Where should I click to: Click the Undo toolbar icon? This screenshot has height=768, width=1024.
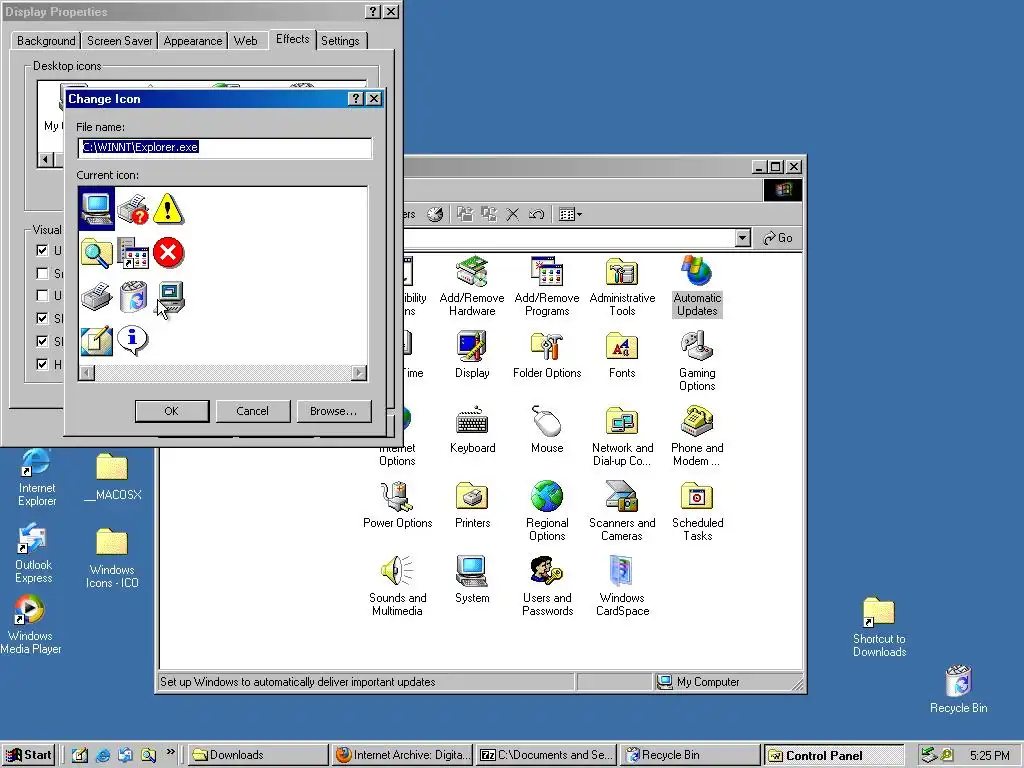click(536, 214)
